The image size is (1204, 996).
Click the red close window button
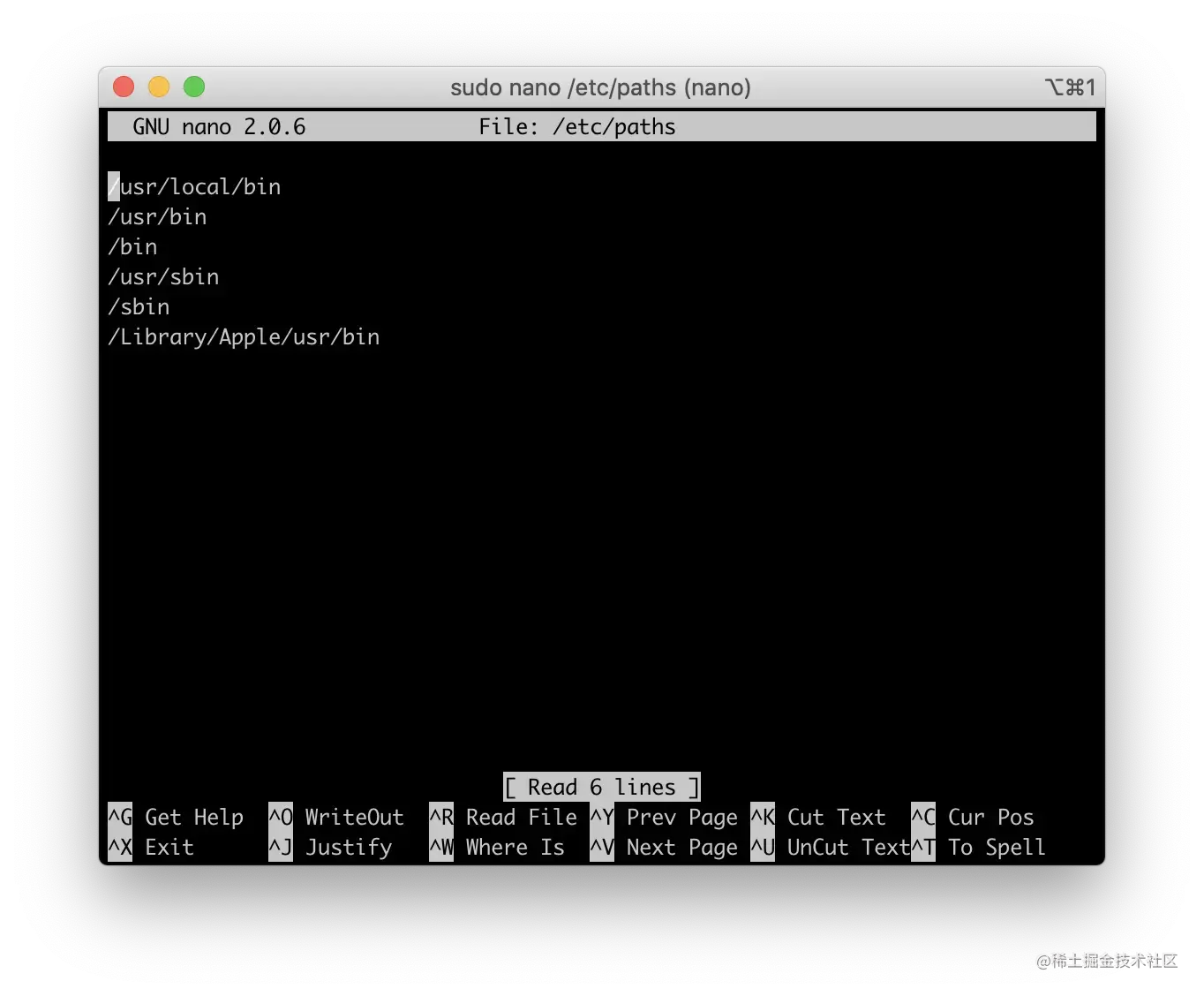tap(124, 87)
